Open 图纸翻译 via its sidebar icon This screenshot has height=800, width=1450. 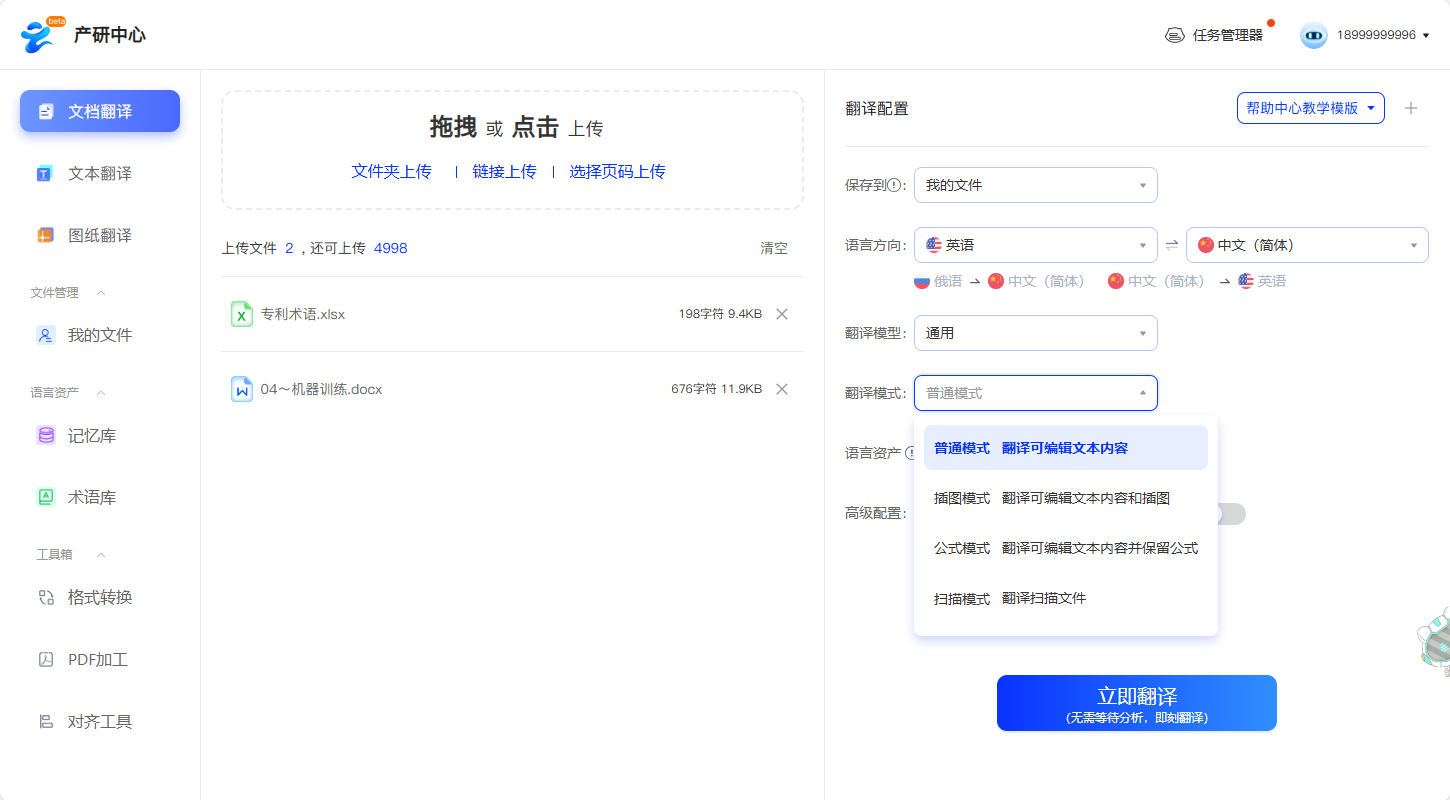[45, 236]
